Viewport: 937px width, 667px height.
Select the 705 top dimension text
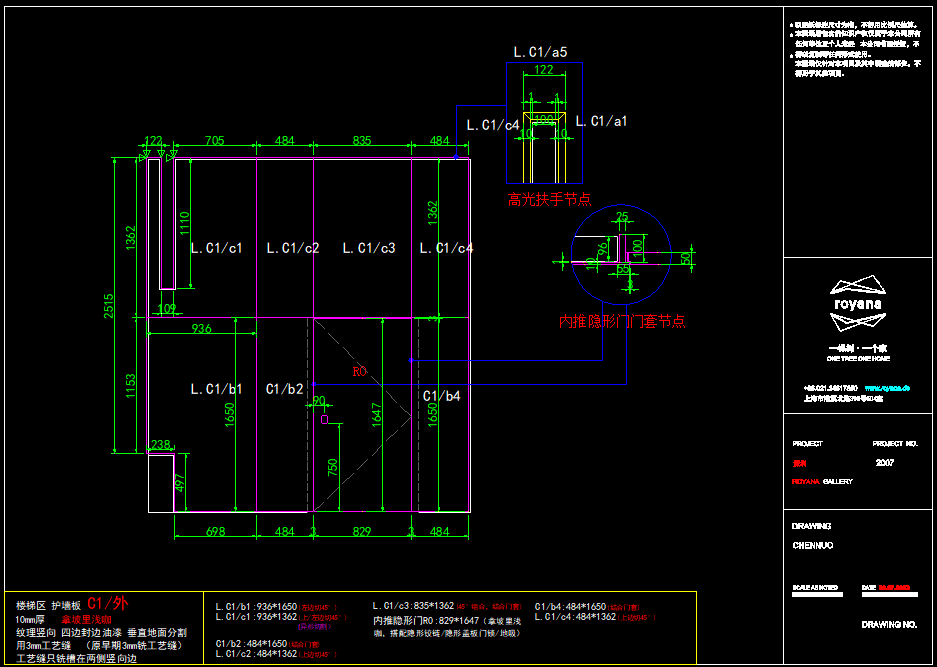pos(214,141)
